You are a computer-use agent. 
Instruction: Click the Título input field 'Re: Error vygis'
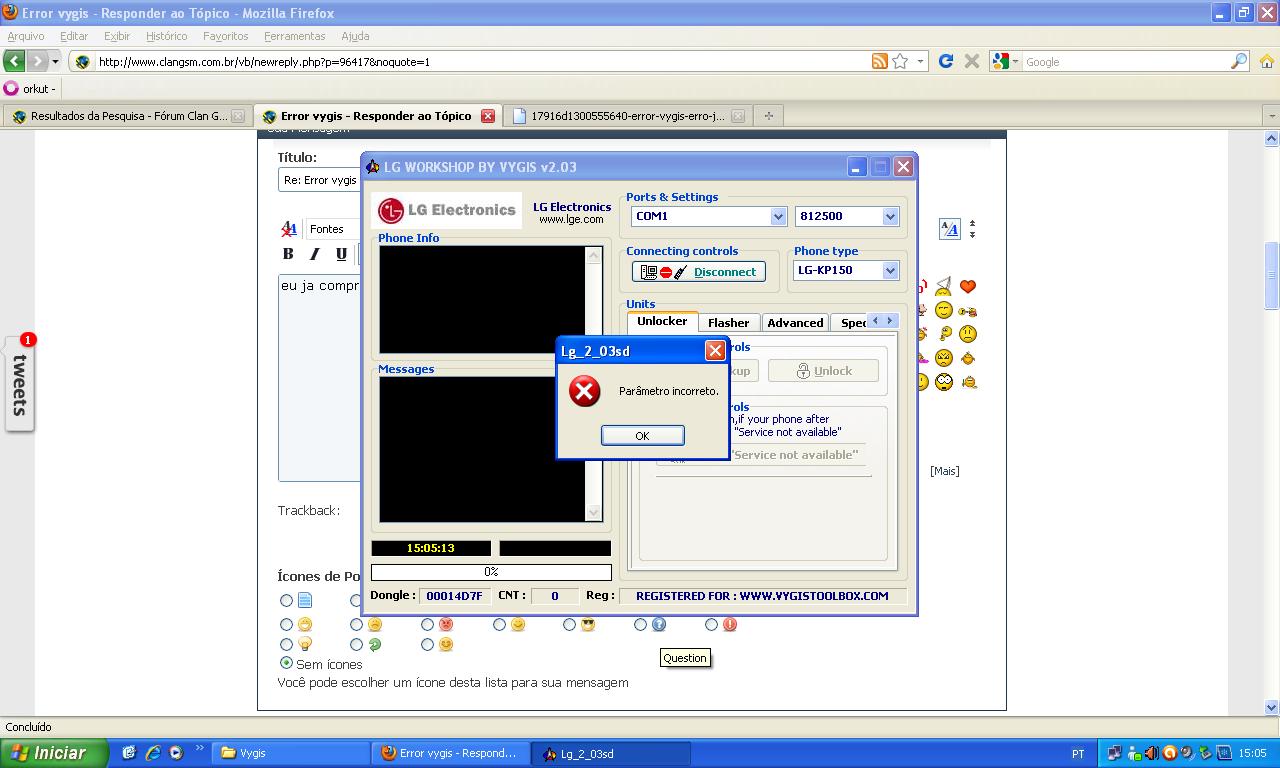320,180
